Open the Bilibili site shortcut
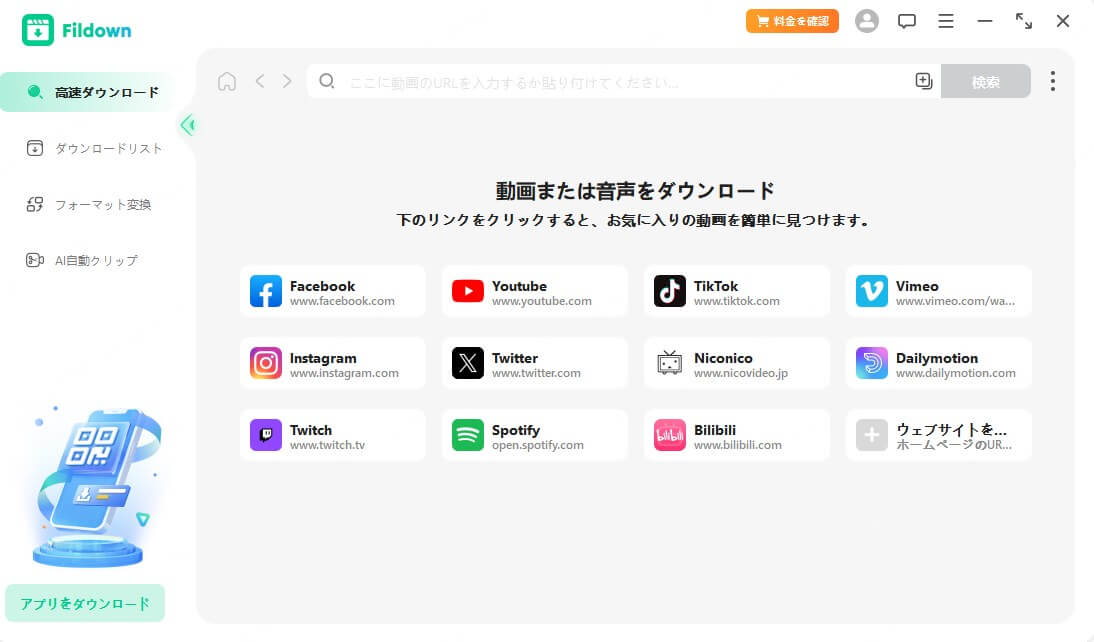1094x642 pixels. tap(737, 435)
